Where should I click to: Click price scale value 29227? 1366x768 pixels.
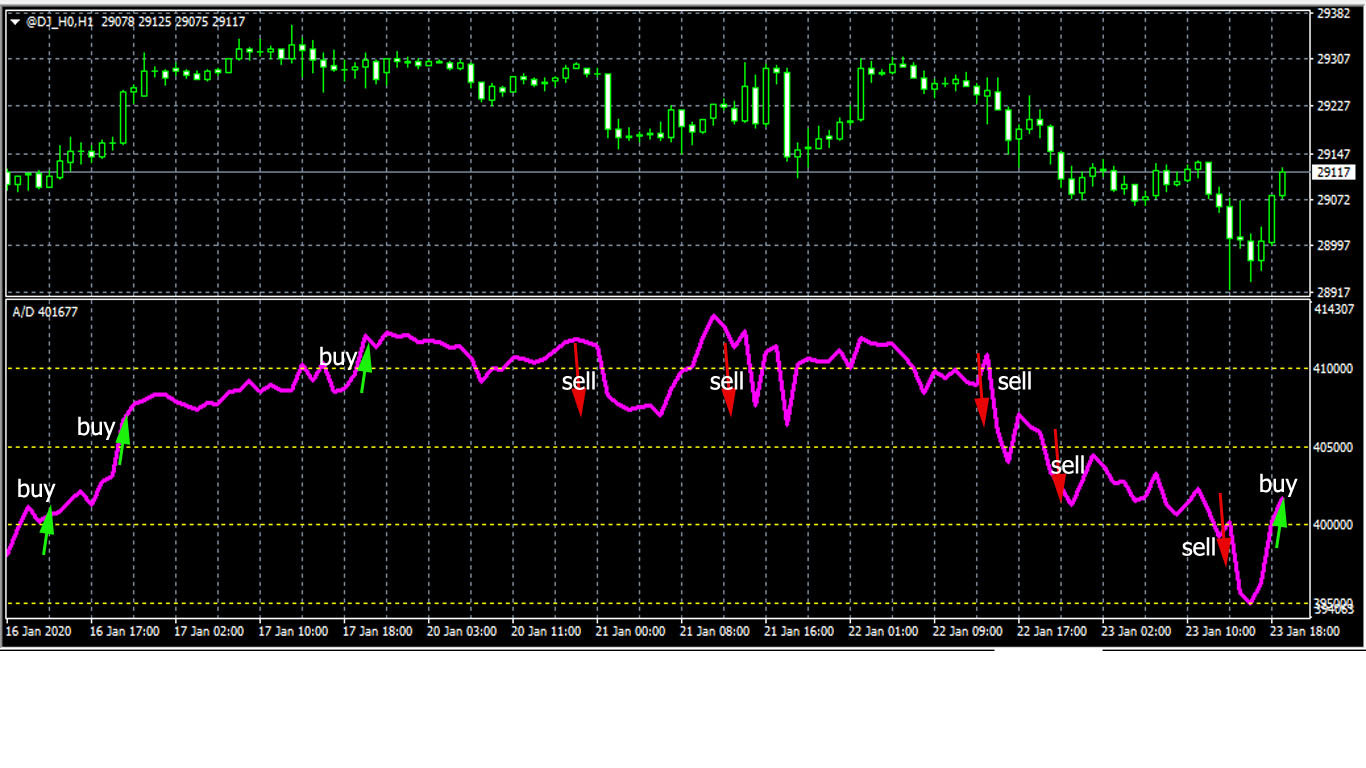point(1335,106)
